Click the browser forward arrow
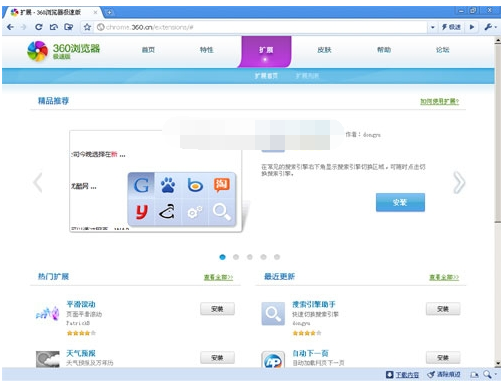The image size is (501, 383). pos(23,27)
